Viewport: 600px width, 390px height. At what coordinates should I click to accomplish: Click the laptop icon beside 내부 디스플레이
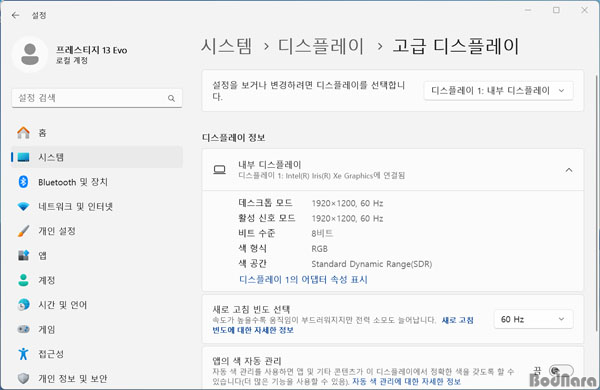(x=219, y=170)
